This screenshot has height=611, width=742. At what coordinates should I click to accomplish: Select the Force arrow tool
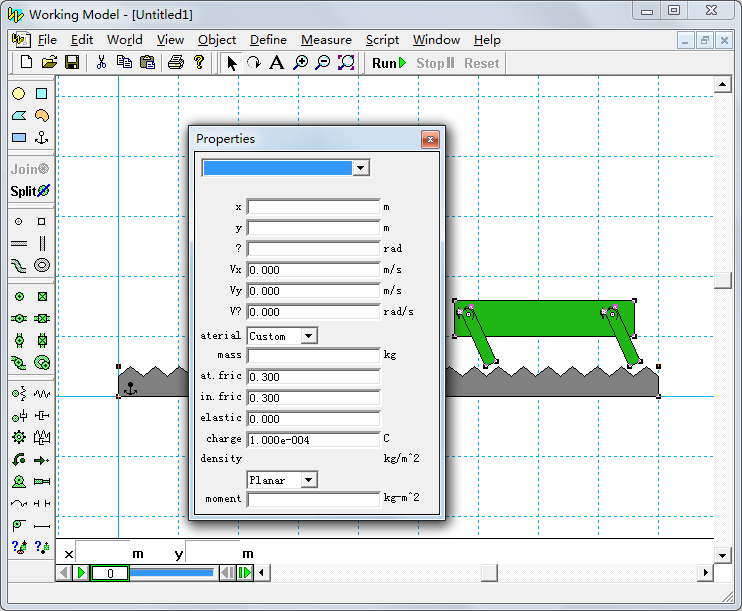42,460
